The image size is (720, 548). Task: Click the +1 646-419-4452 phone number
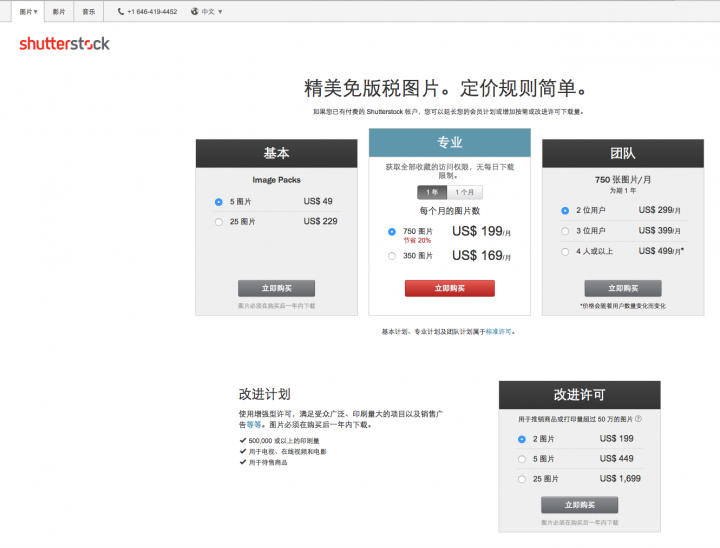pyautogui.click(x=152, y=11)
